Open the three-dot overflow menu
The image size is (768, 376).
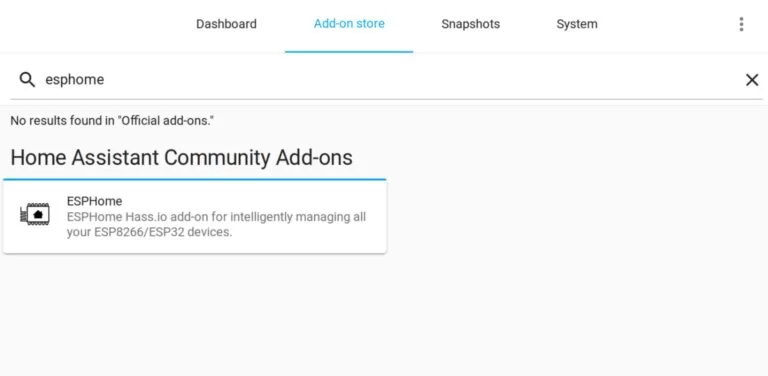(741, 24)
